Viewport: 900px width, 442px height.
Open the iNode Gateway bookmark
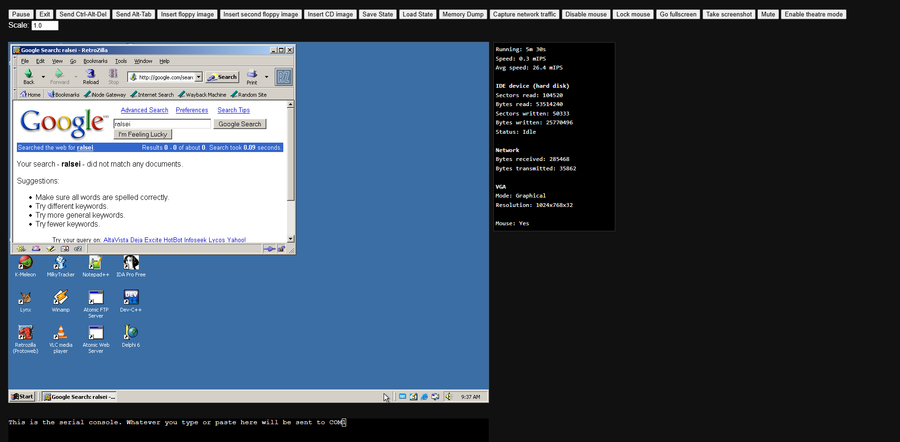104,94
